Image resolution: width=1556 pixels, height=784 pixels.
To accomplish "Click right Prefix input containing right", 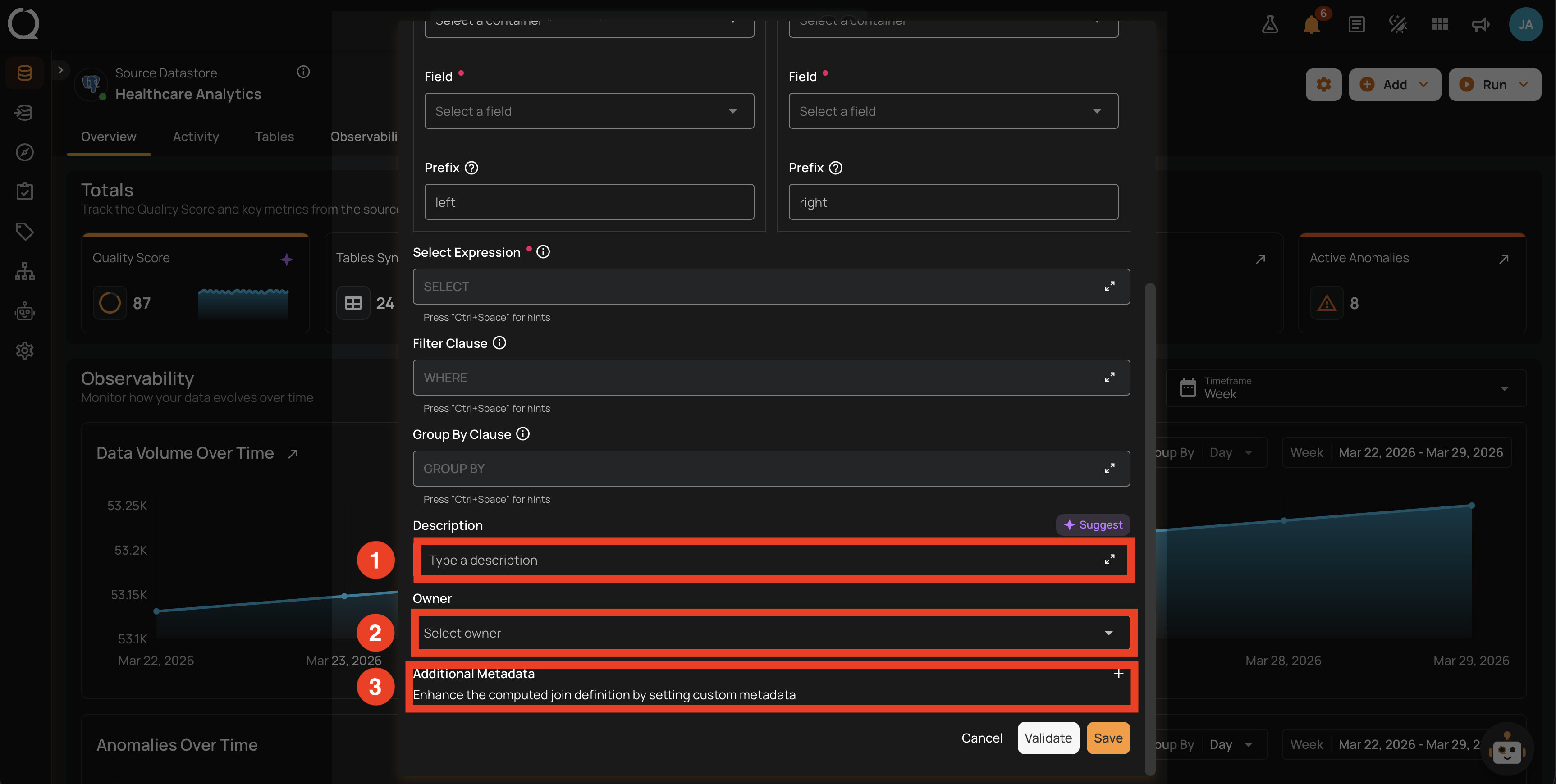I will coord(953,202).
